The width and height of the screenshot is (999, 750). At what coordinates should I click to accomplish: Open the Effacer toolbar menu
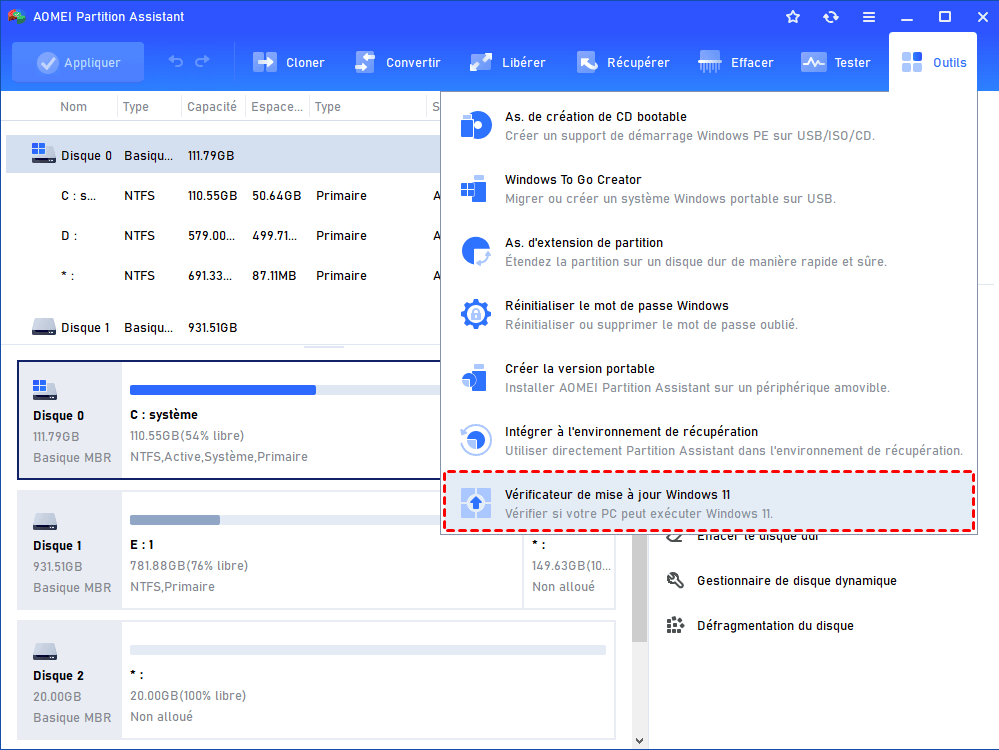click(736, 62)
